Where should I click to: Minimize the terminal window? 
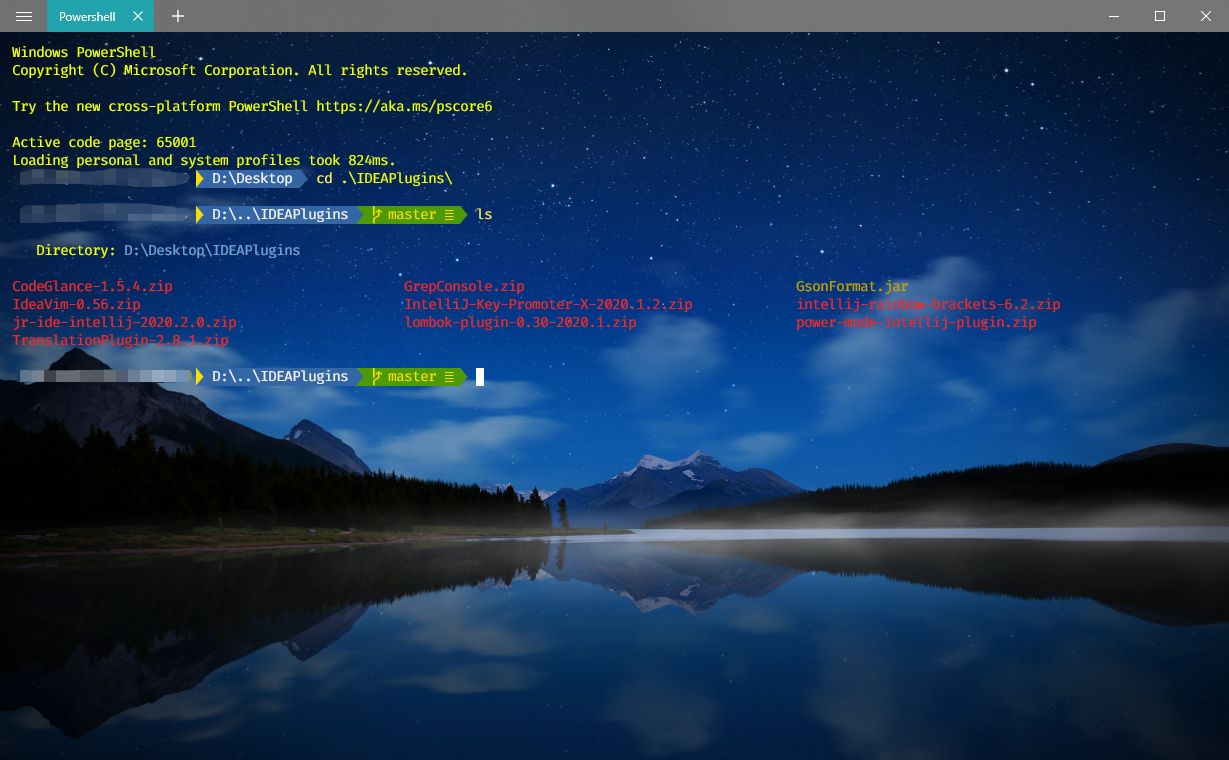[x=1114, y=16]
